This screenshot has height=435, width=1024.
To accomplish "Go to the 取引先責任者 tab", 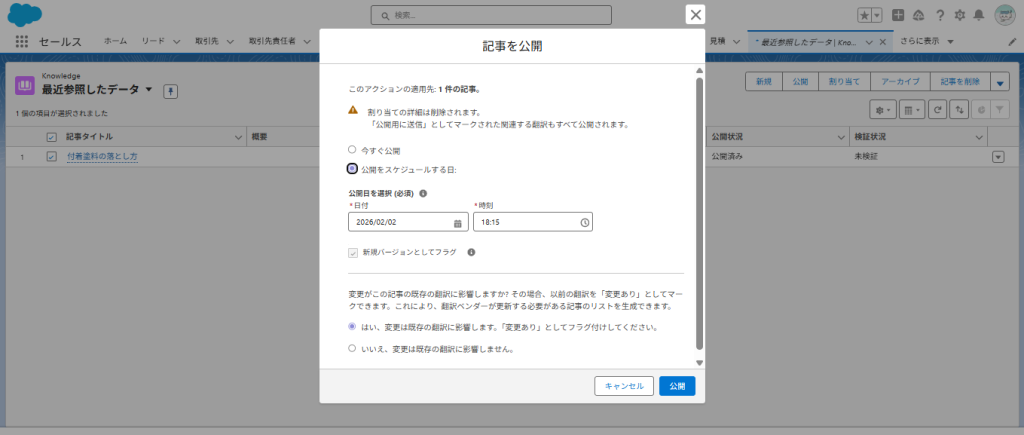I will [272, 41].
